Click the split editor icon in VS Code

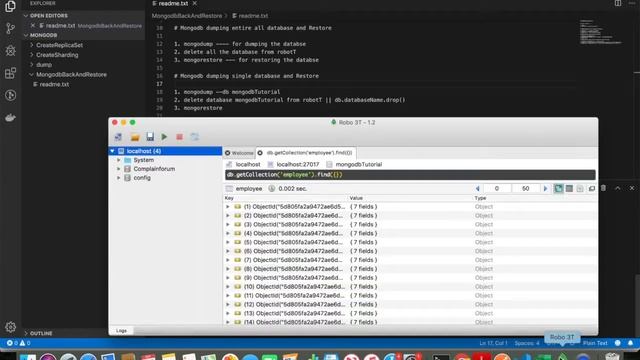coord(618,3)
